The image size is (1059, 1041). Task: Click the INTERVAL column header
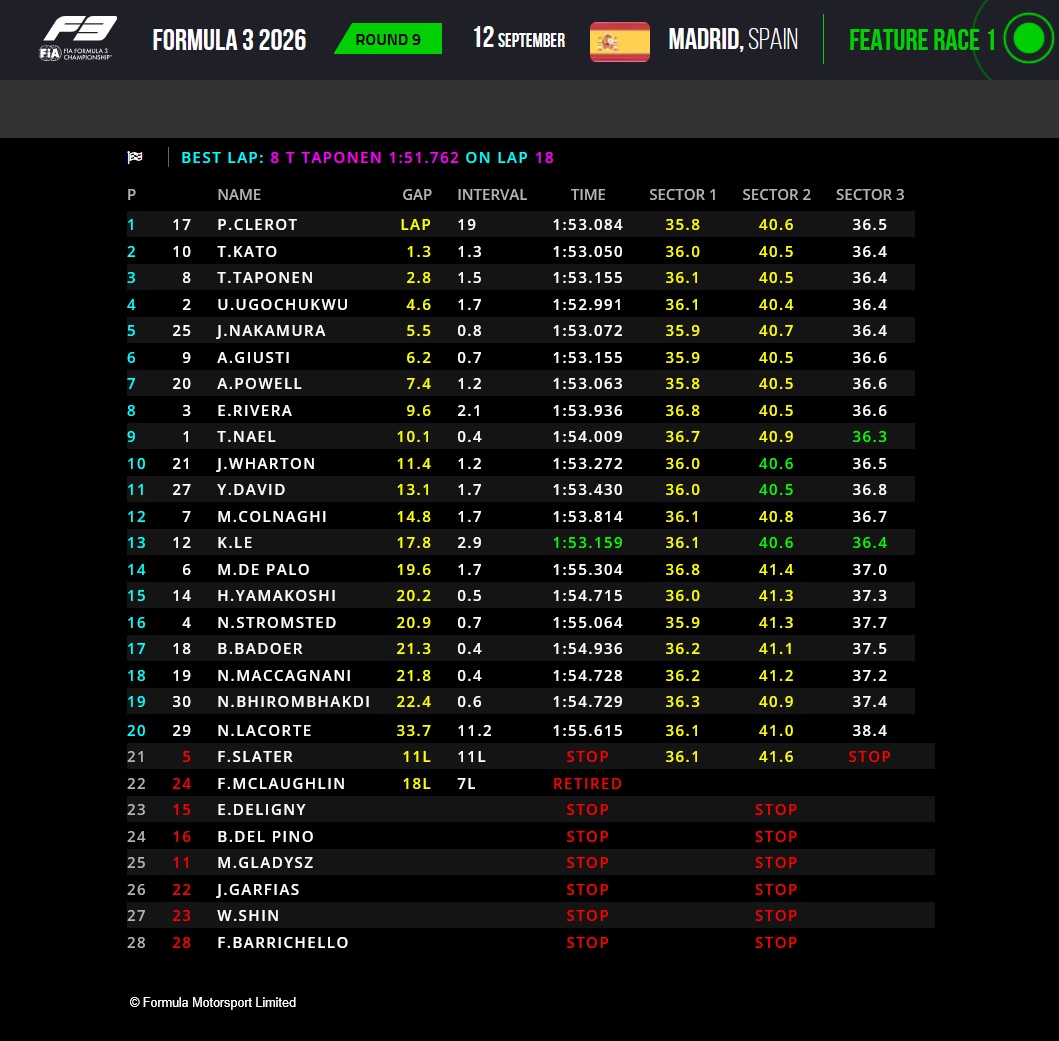click(x=492, y=195)
